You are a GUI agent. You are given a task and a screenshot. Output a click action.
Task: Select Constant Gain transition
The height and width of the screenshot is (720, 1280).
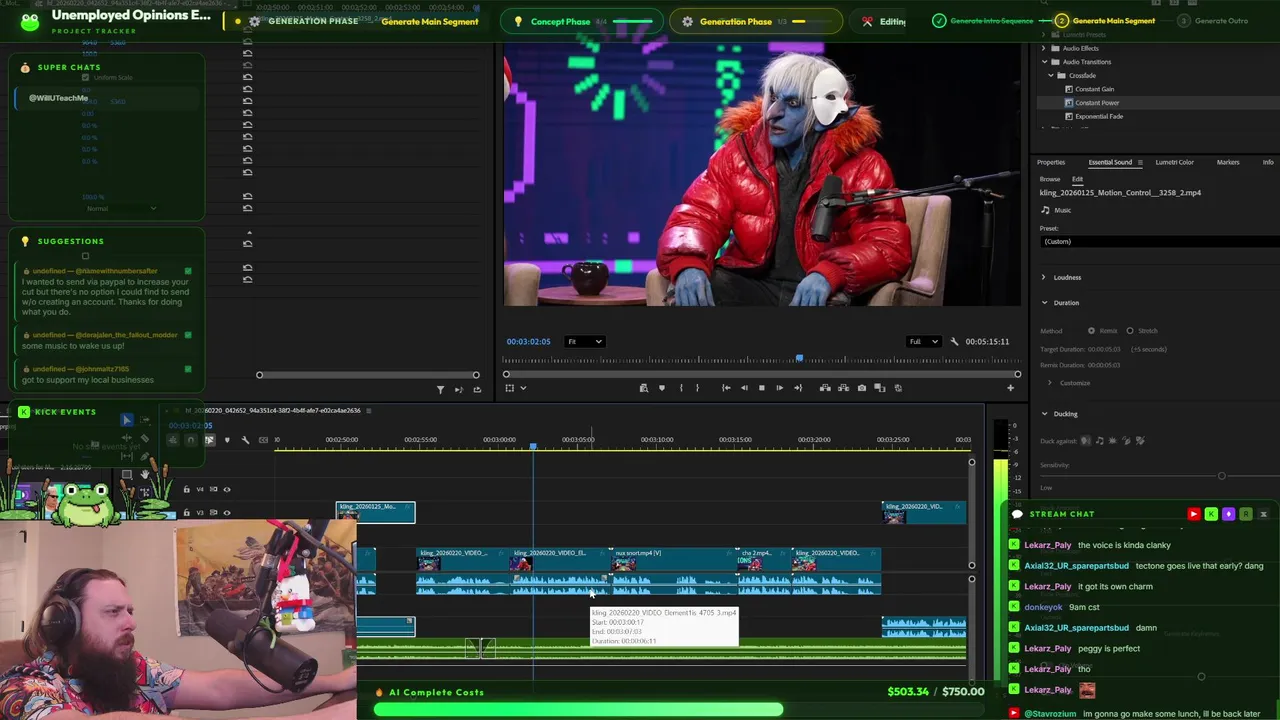[x=1094, y=89]
